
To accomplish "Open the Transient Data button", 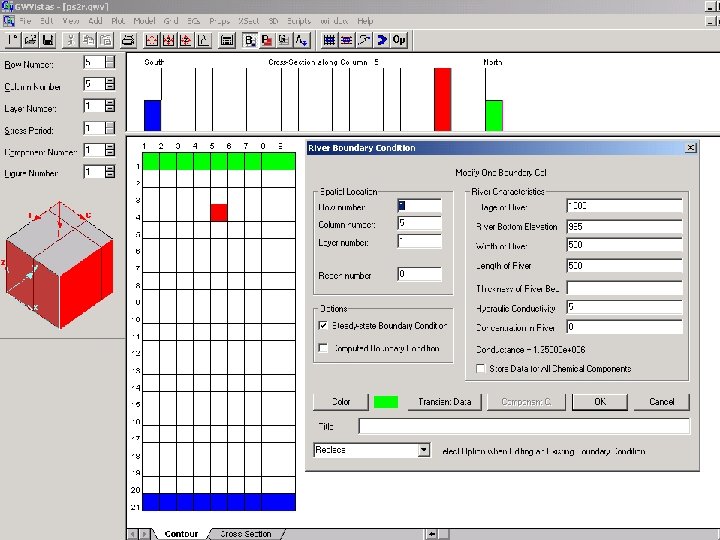I will click(x=444, y=402).
